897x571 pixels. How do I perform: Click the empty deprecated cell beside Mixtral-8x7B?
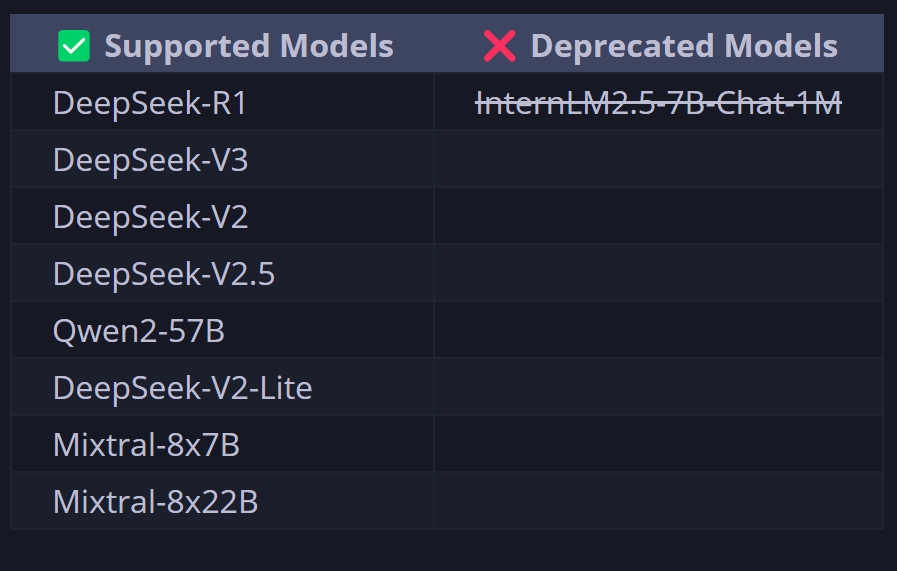[x=658, y=444]
